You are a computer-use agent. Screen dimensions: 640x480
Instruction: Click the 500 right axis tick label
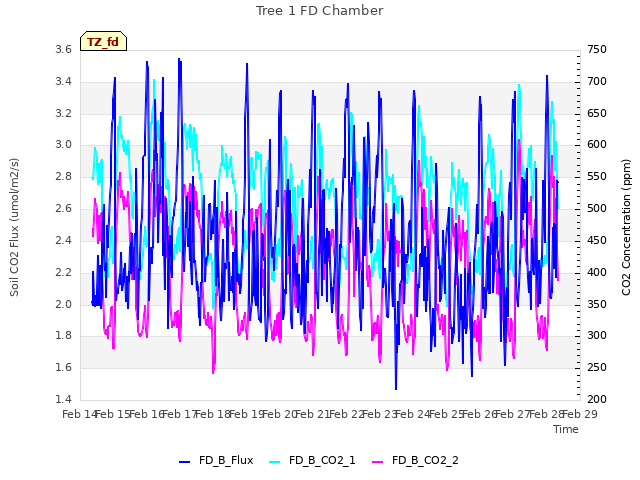(x=597, y=209)
